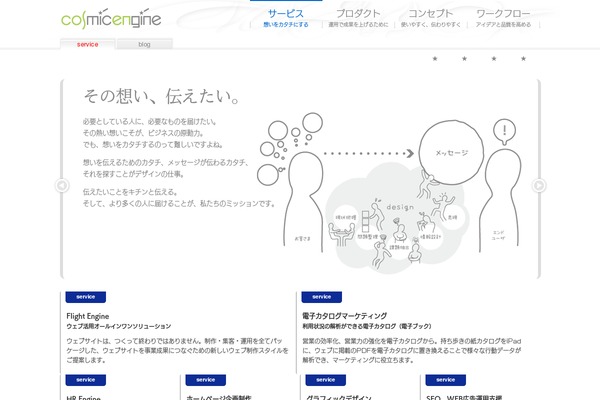This screenshot has height=400, width=600.
Task: Open the 電子カタログマーケティング heading link
Action: [344, 316]
